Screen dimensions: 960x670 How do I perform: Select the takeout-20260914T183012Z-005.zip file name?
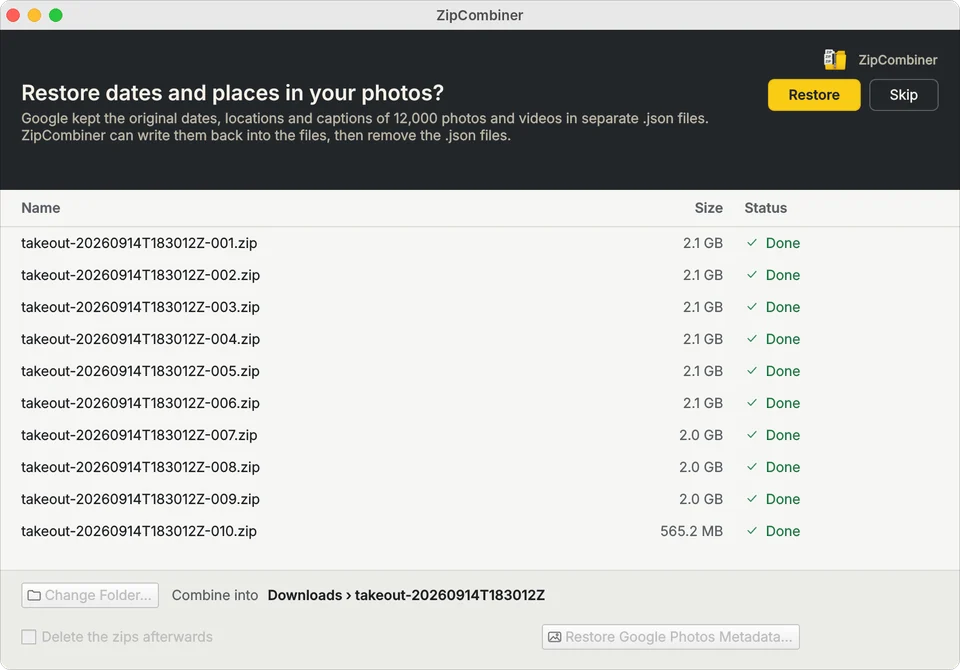[x=140, y=371]
